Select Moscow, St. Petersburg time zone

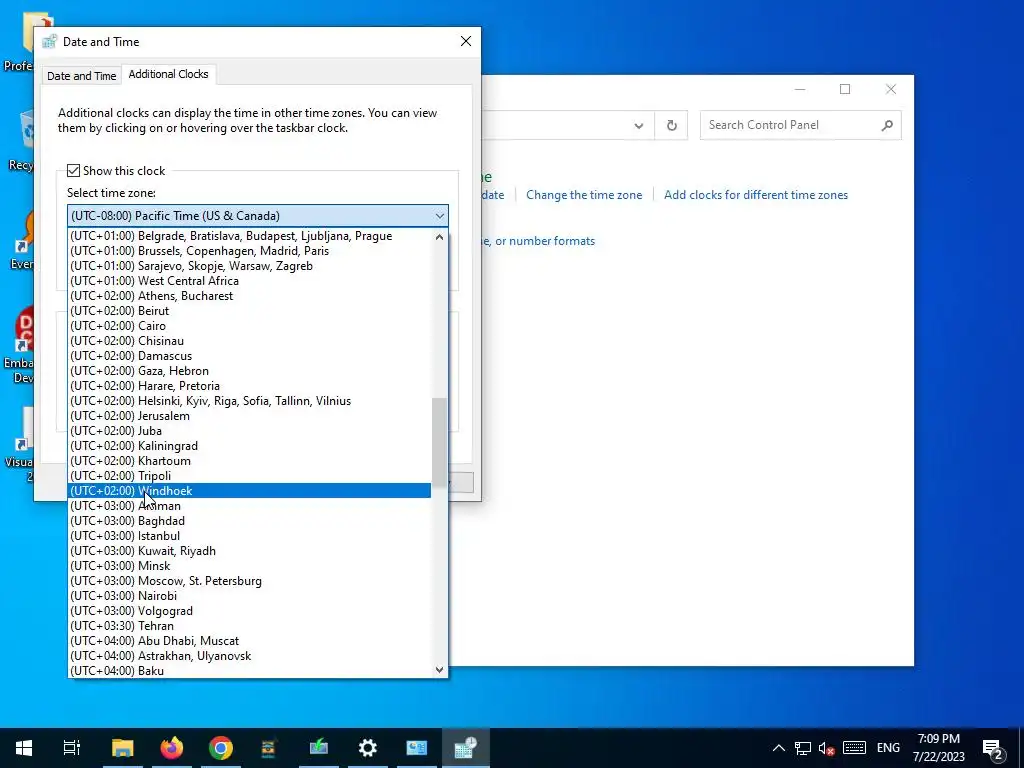coord(249,581)
